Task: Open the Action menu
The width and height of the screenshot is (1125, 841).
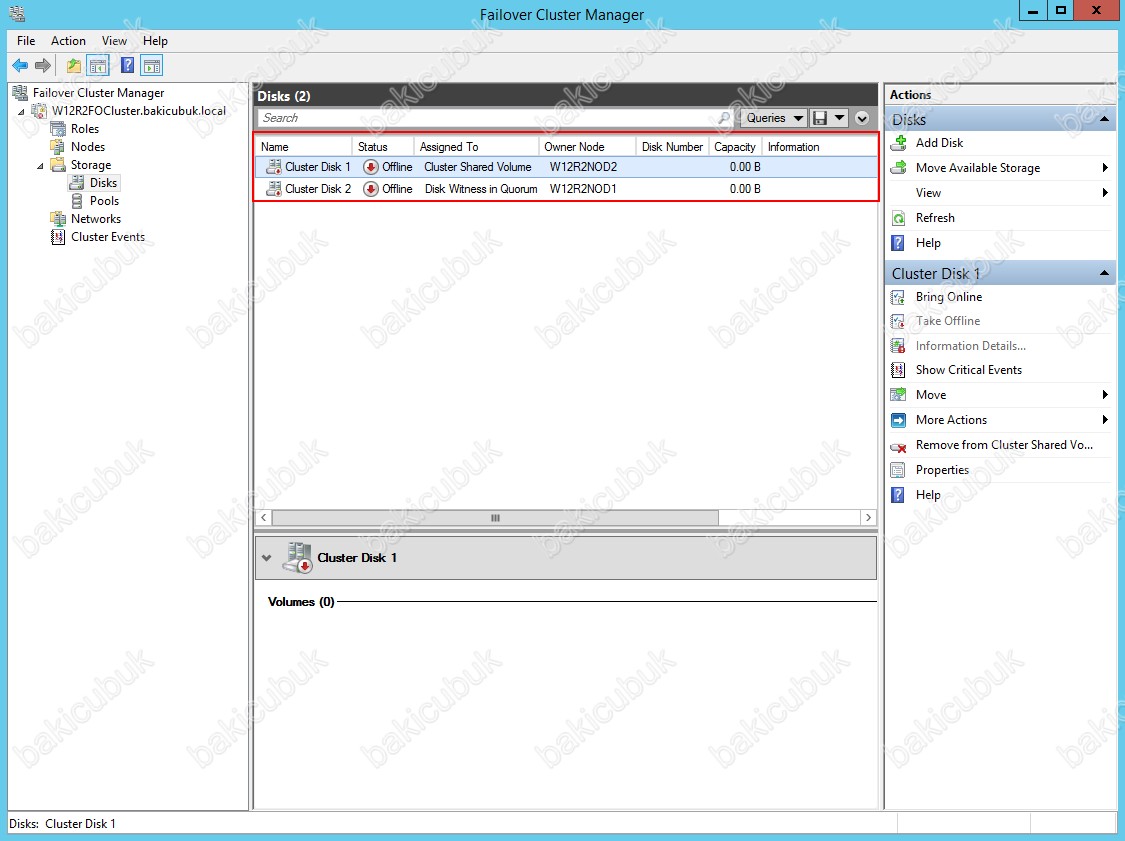Action: (x=68, y=41)
